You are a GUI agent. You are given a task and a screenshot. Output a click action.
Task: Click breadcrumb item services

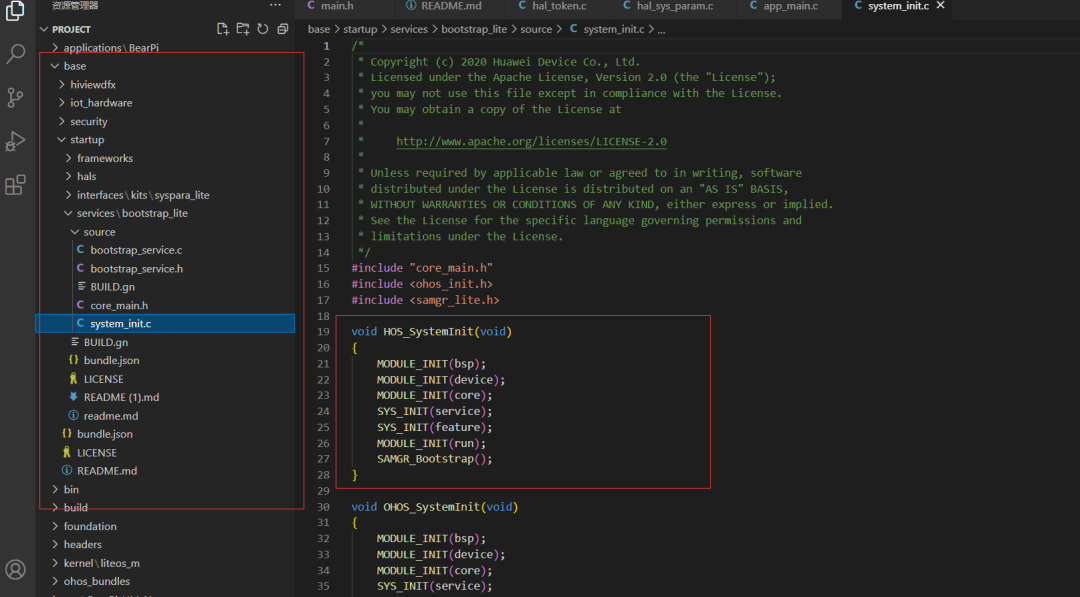[x=409, y=29]
